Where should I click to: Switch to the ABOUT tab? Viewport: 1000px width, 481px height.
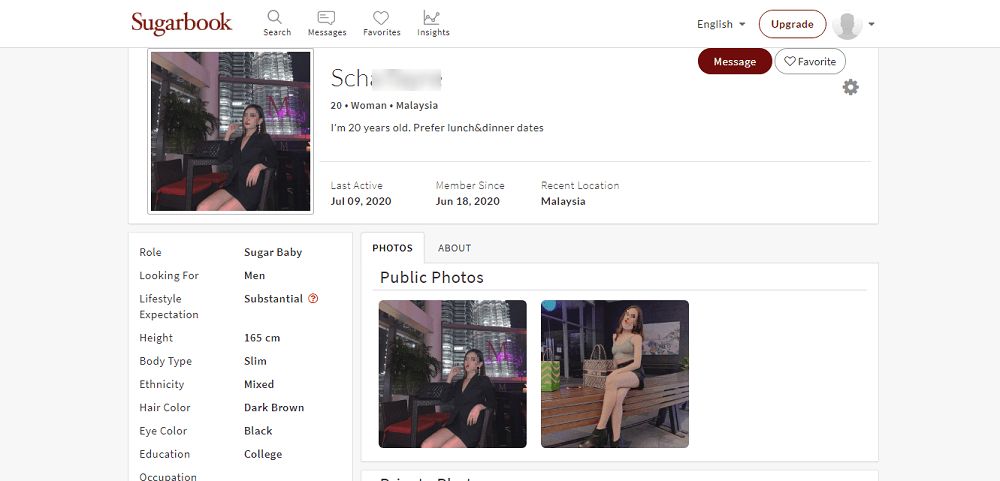(x=454, y=248)
